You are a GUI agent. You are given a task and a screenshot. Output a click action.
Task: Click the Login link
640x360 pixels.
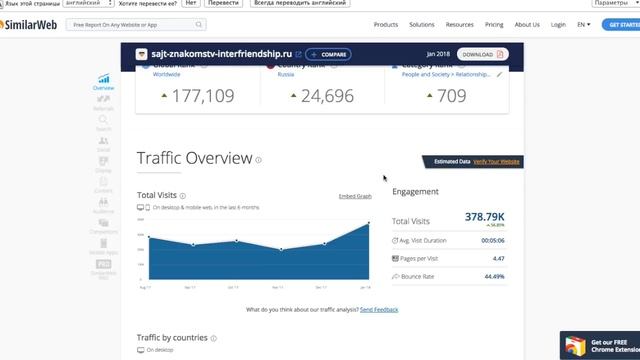click(x=558, y=24)
